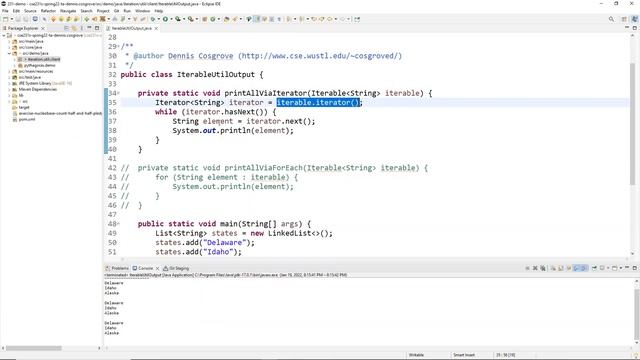Maximize the Console panel
640x360 pixels.
[x=635, y=268]
